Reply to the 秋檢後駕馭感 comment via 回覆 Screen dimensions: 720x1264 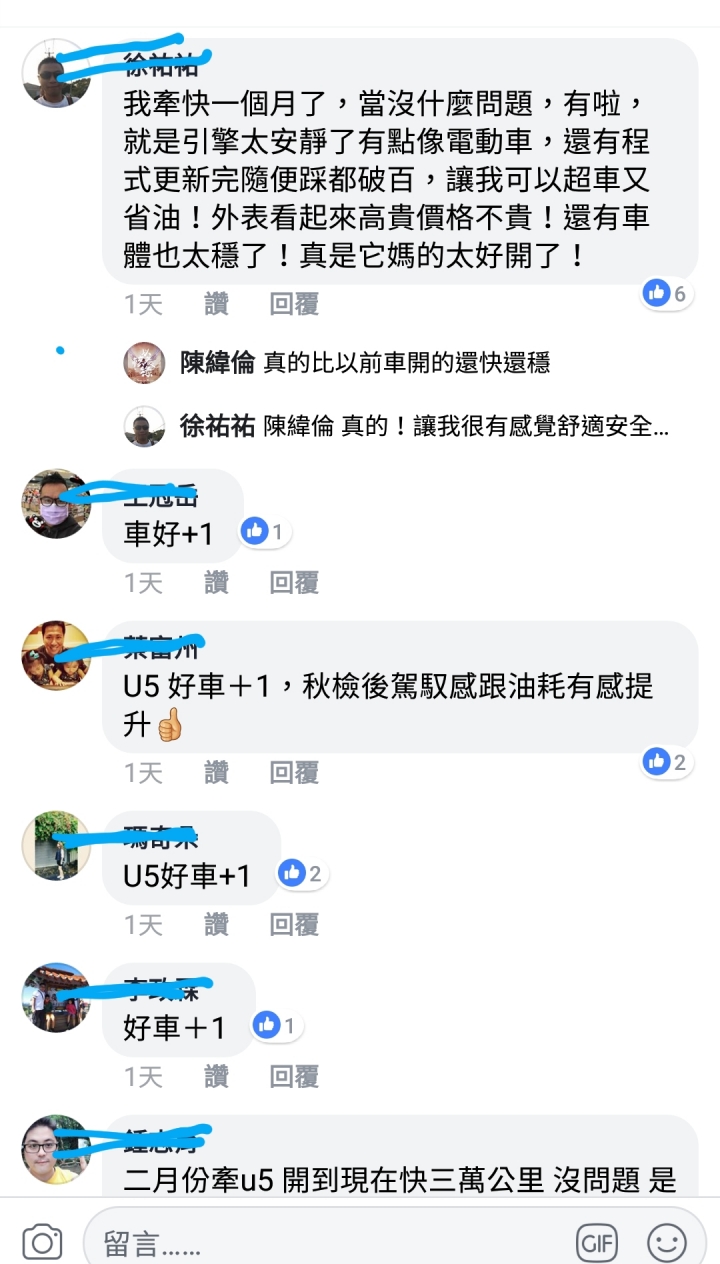(x=294, y=772)
